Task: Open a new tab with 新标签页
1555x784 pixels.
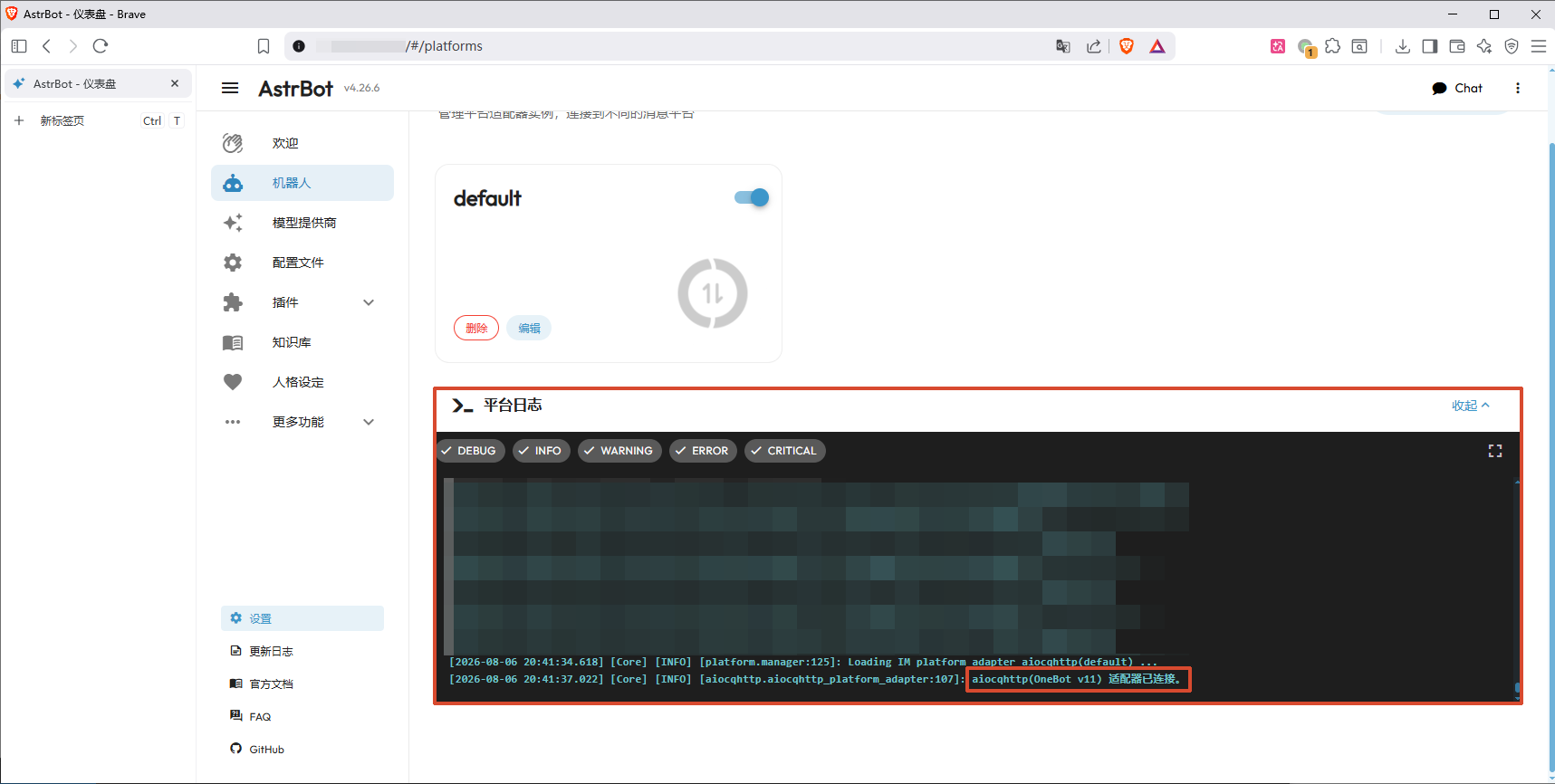Action: [x=98, y=120]
